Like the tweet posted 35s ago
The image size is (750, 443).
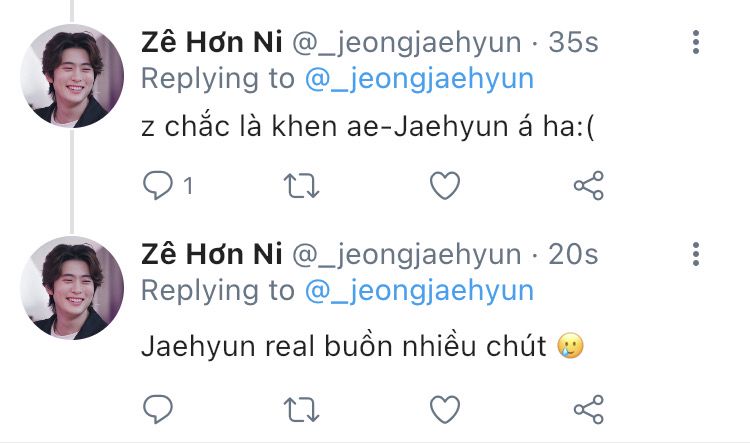coord(445,186)
